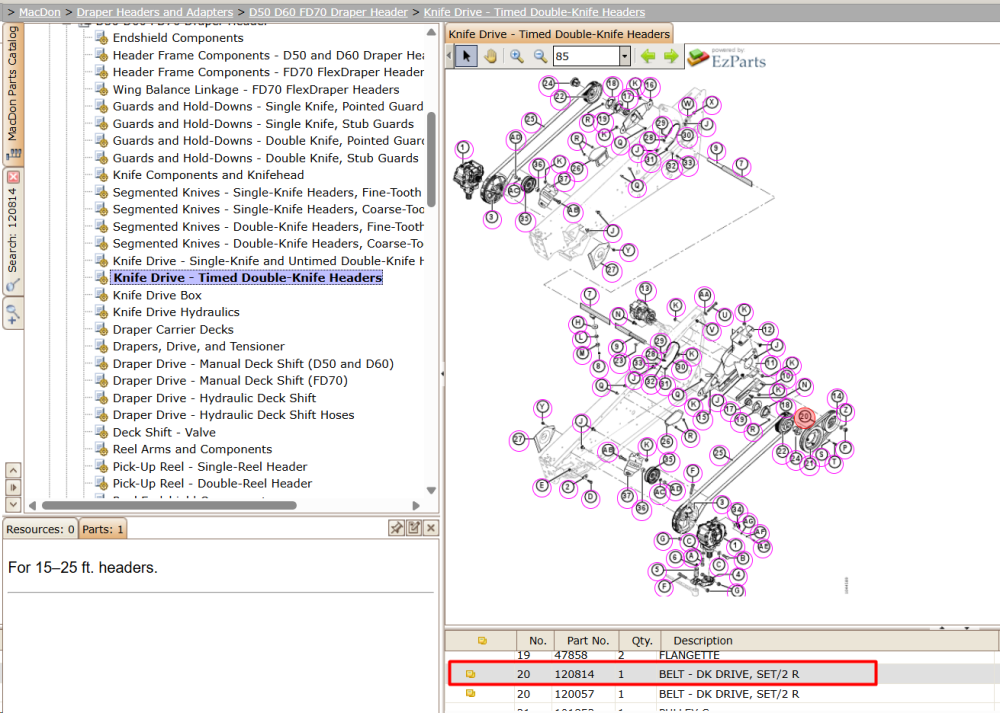Zoom out of the parts diagram
This screenshot has width=1000, height=713.
(x=540, y=56)
